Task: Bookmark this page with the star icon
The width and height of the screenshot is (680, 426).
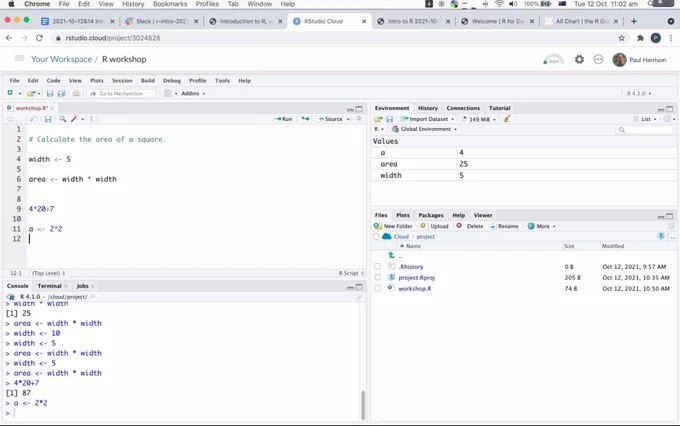Action: (x=621, y=38)
